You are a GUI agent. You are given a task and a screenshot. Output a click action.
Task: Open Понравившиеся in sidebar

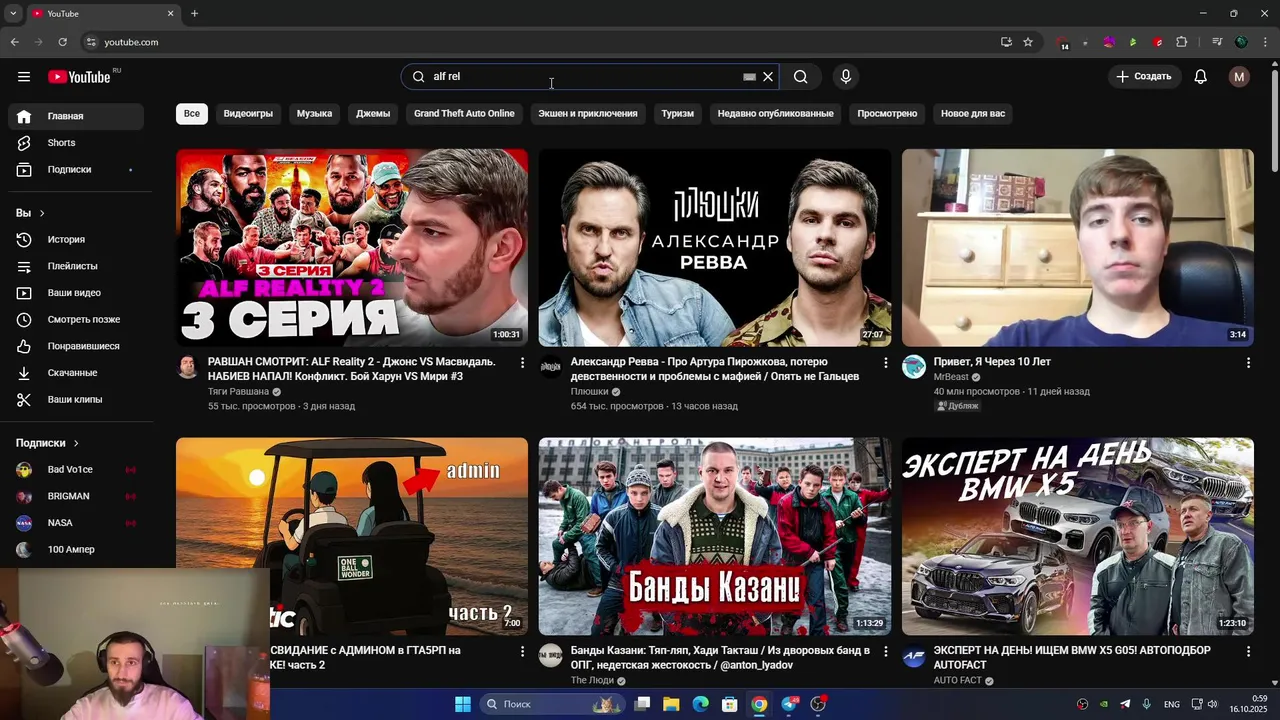pyautogui.click(x=76, y=346)
